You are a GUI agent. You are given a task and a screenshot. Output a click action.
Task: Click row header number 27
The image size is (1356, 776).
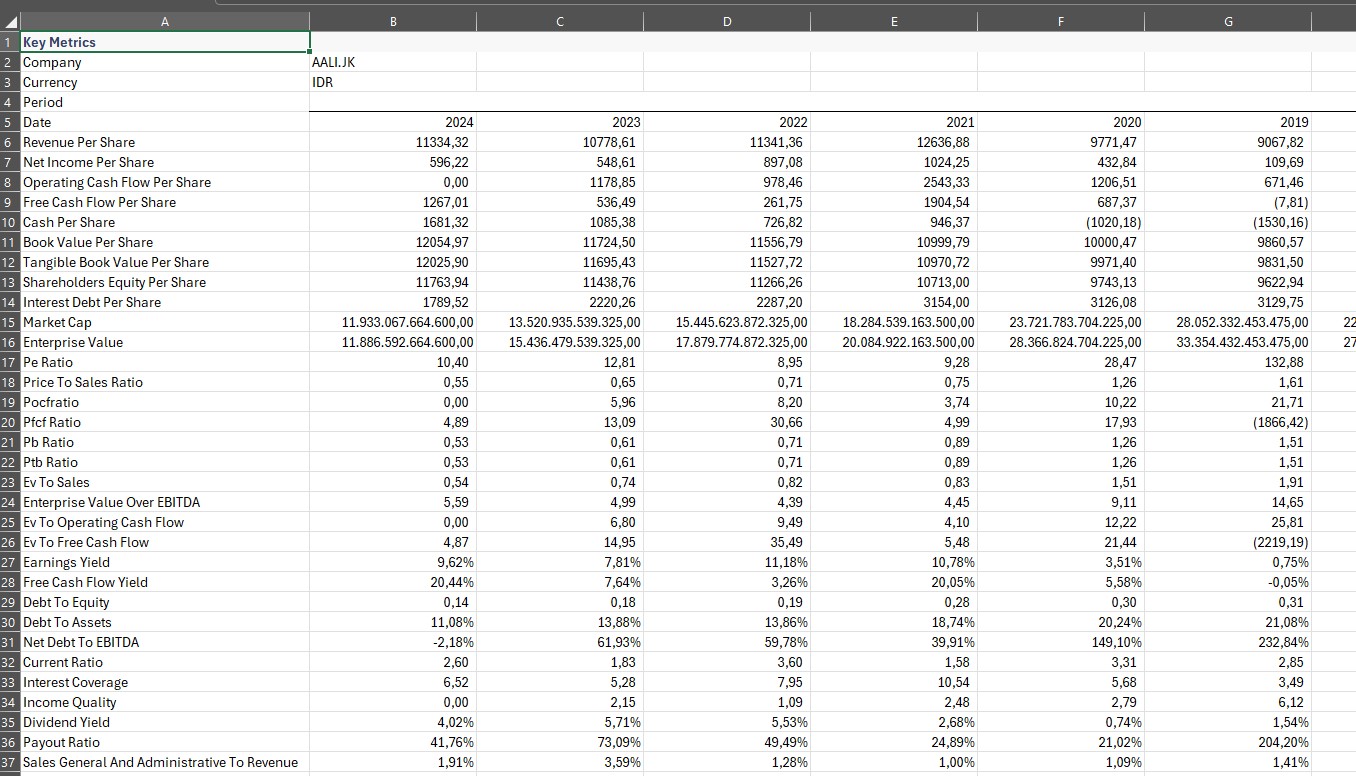click(10, 562)
